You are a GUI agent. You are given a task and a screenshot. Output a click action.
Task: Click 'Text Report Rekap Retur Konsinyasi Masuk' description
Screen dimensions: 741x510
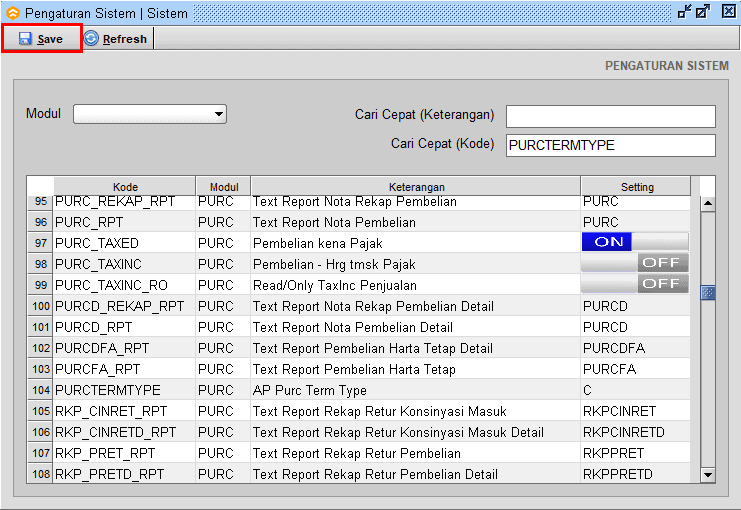[379, 412]
